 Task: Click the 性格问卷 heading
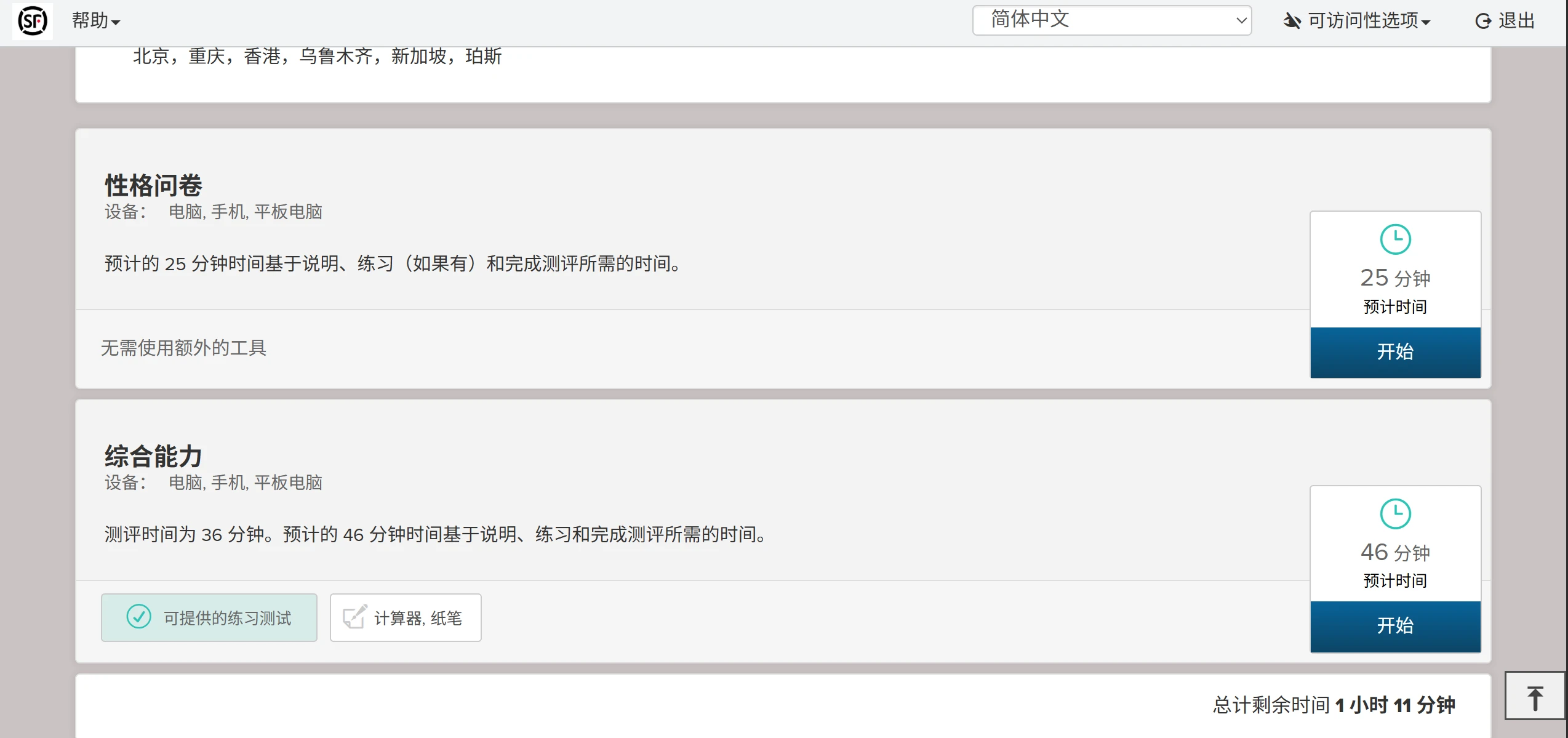[153, 185]
